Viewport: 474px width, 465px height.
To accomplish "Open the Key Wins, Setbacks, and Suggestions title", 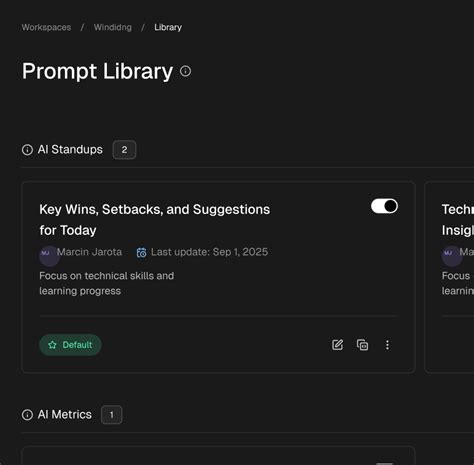I will pyautogui.click(x=155, y=220).
